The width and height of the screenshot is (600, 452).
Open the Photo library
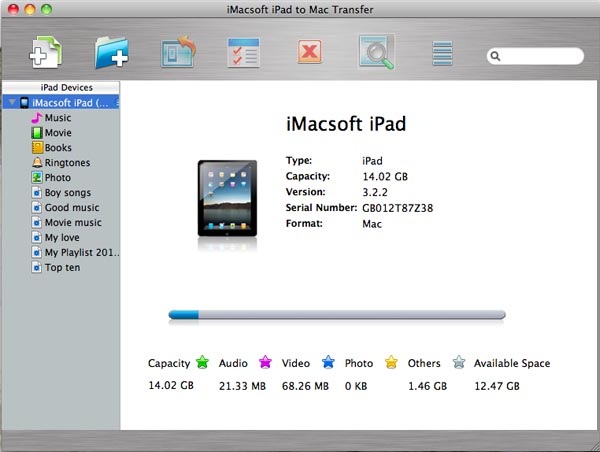click(x=58, y=178)
